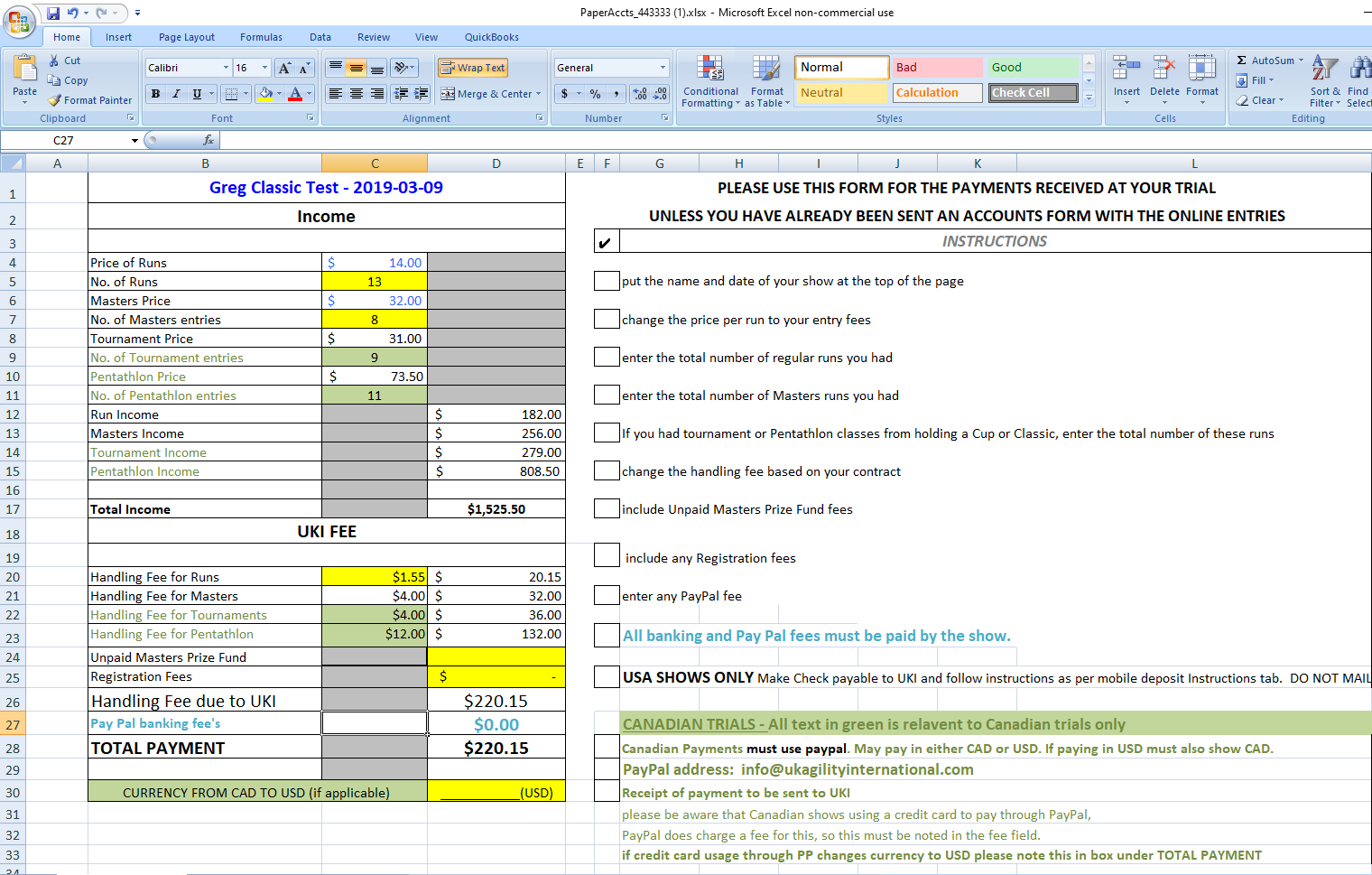
Task: Click Decrease Decimal icon
Action: point(660,94)
